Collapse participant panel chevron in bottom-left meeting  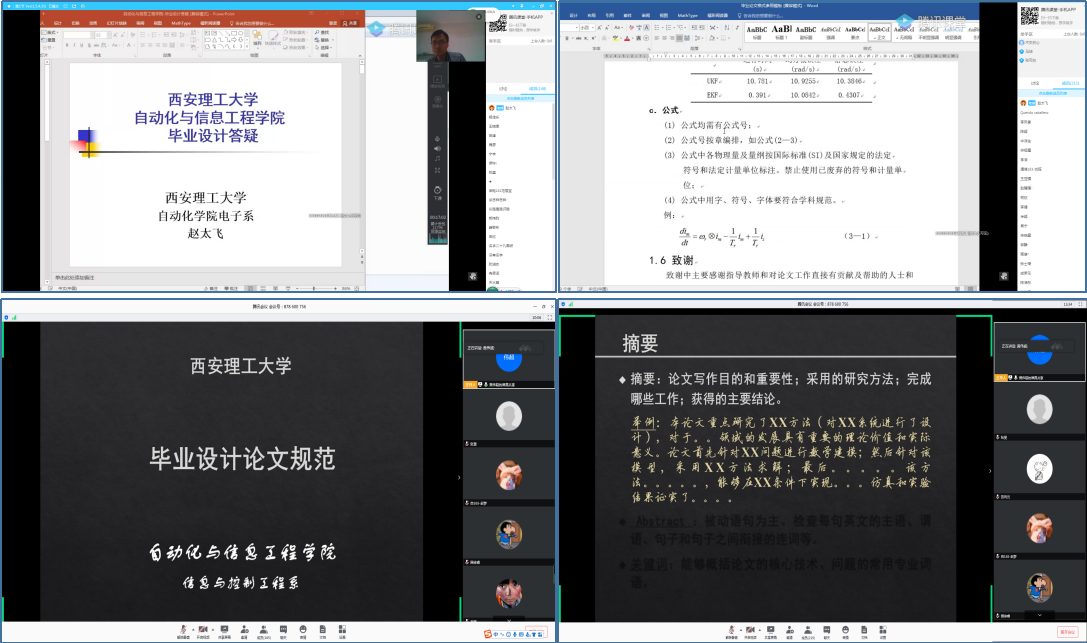pos(459,477)
